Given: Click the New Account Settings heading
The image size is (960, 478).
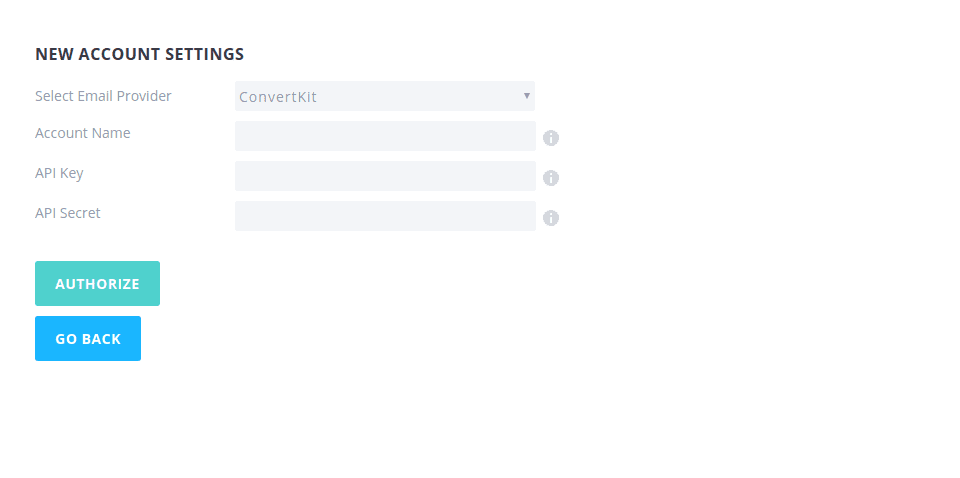Looking at the screenshot, I should tap(139, 54).
